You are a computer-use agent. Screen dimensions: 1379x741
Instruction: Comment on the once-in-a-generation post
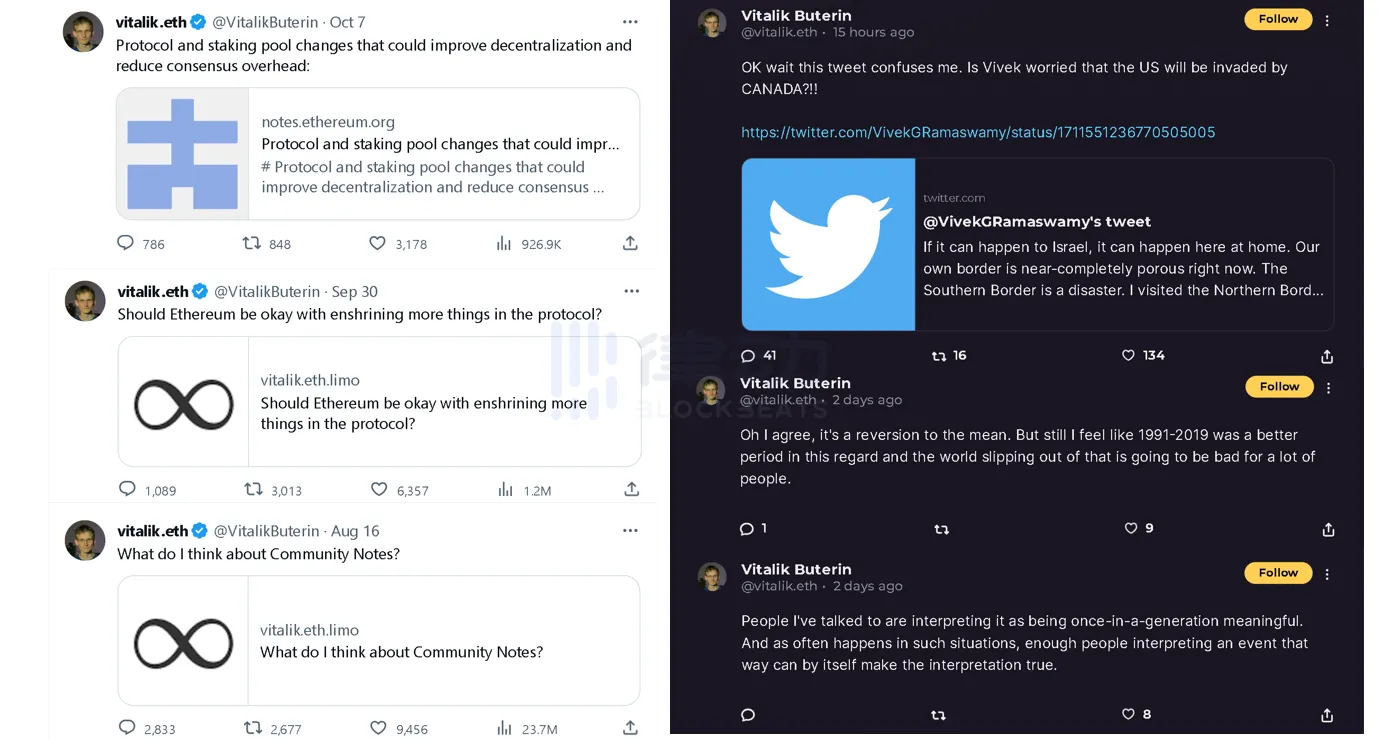[748, 715]
